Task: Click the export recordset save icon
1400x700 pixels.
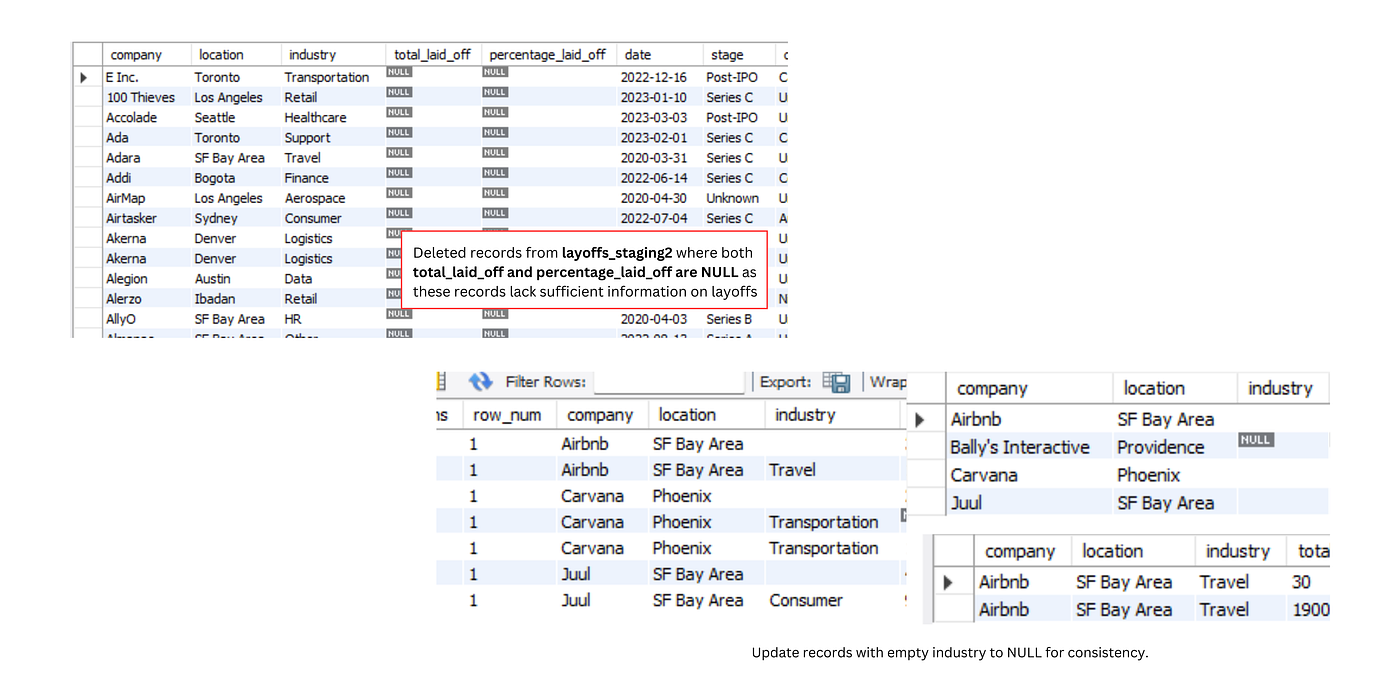Action: click(x=836, y=382)
